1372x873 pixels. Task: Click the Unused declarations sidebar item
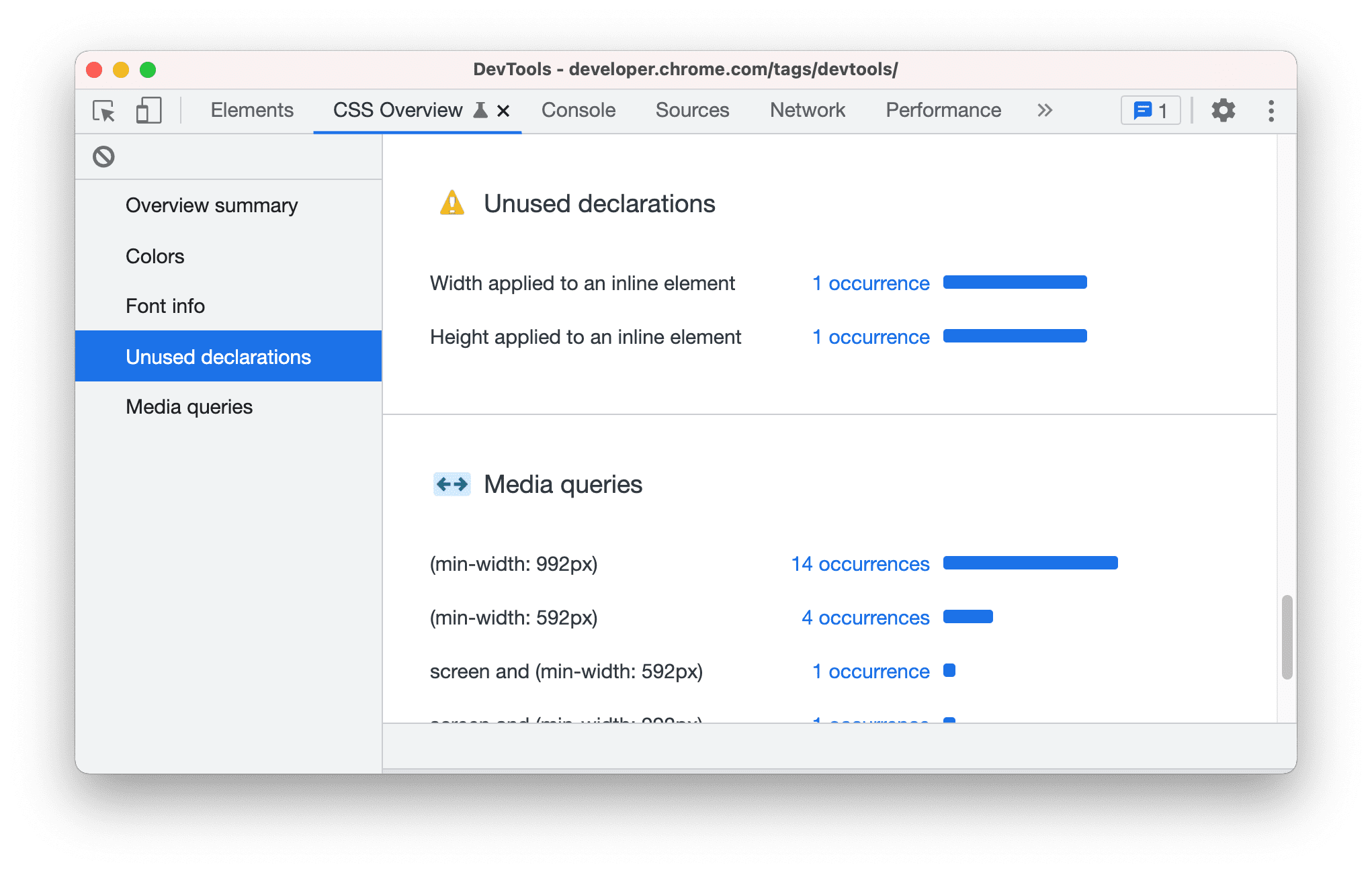coord(219,357)
